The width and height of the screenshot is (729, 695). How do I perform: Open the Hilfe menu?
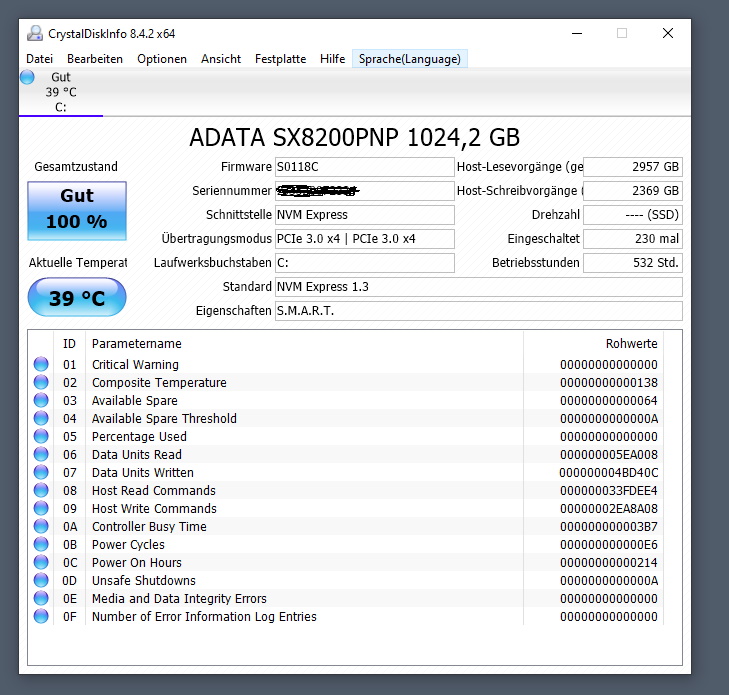coord(332,59)
